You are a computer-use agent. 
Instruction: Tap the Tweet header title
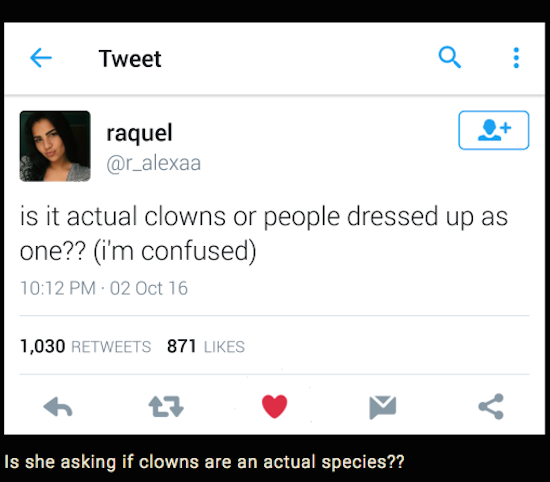pos(130,59)
